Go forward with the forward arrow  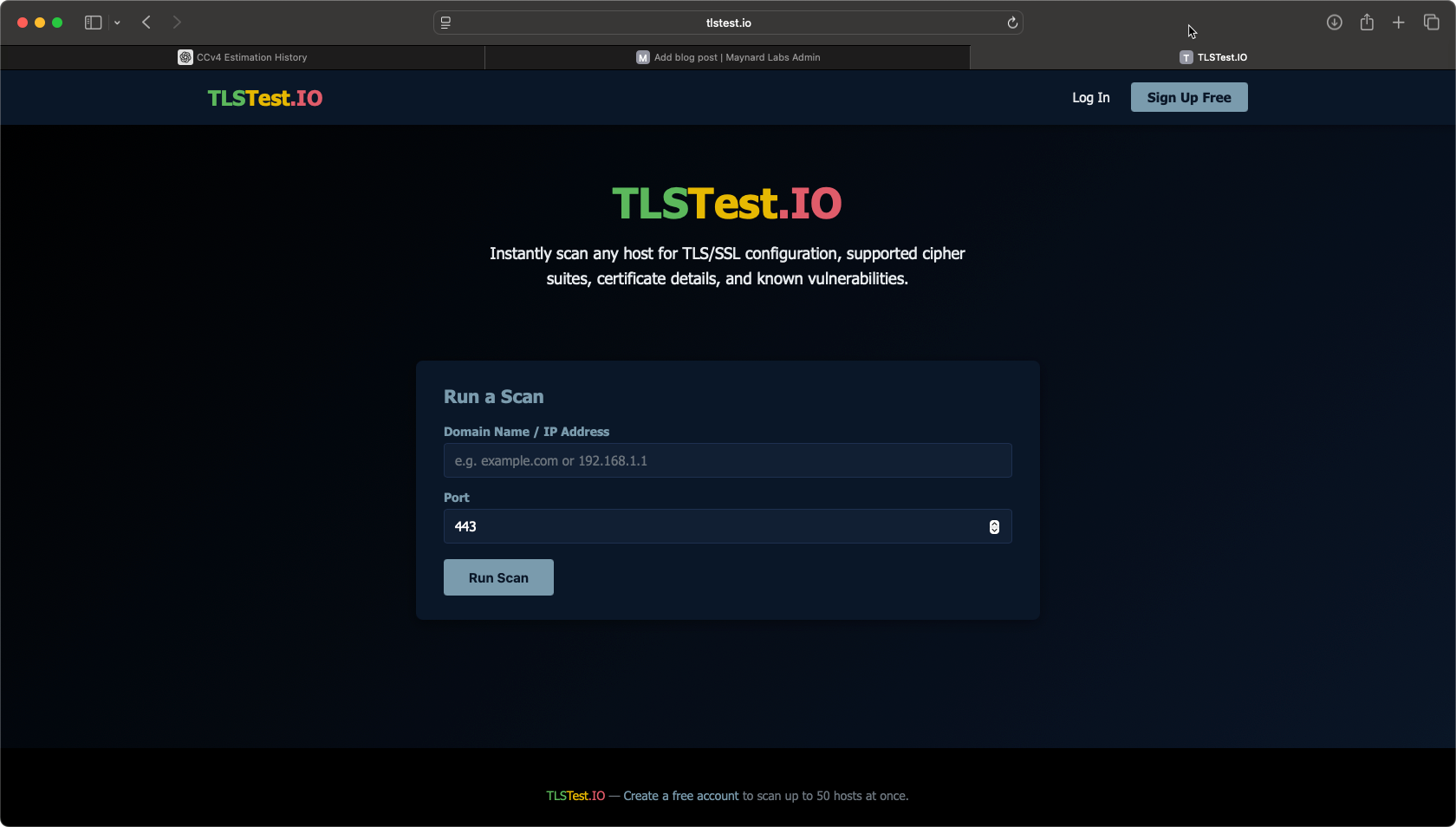click(177, 23)
